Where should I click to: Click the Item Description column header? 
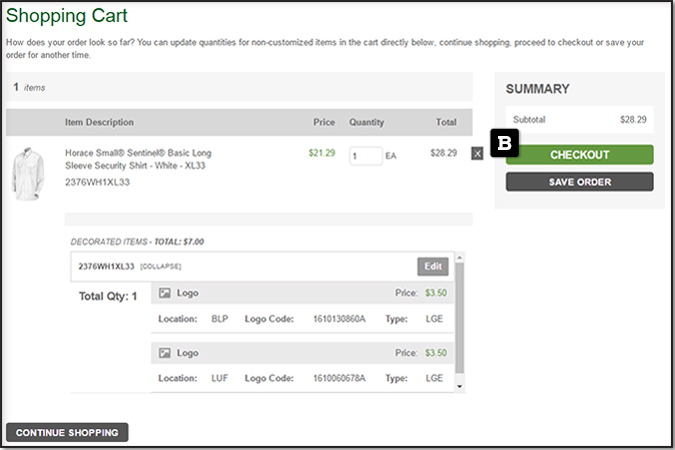pos(99,122)
